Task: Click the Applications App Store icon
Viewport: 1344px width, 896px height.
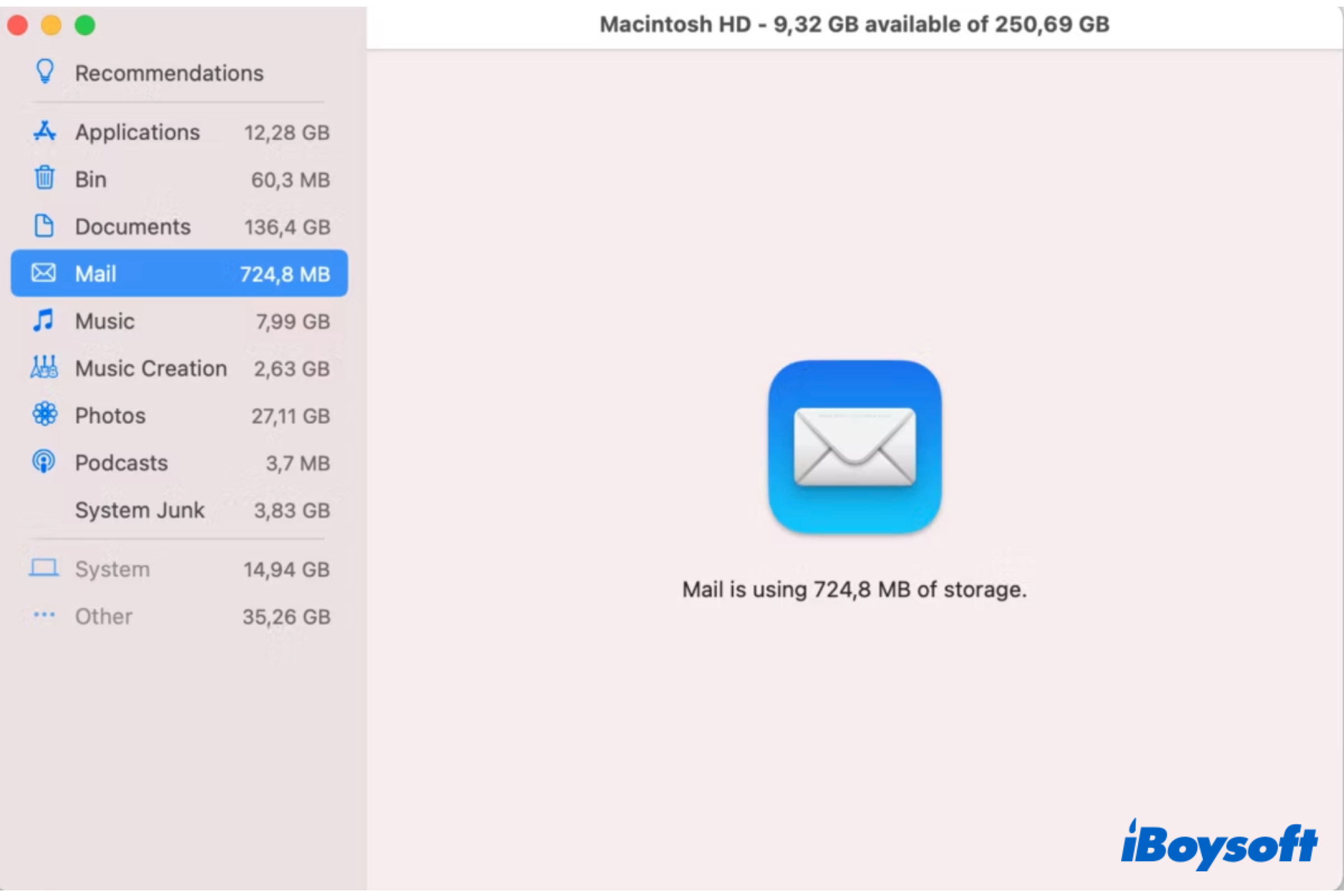Action: click(x=45, y=132)
